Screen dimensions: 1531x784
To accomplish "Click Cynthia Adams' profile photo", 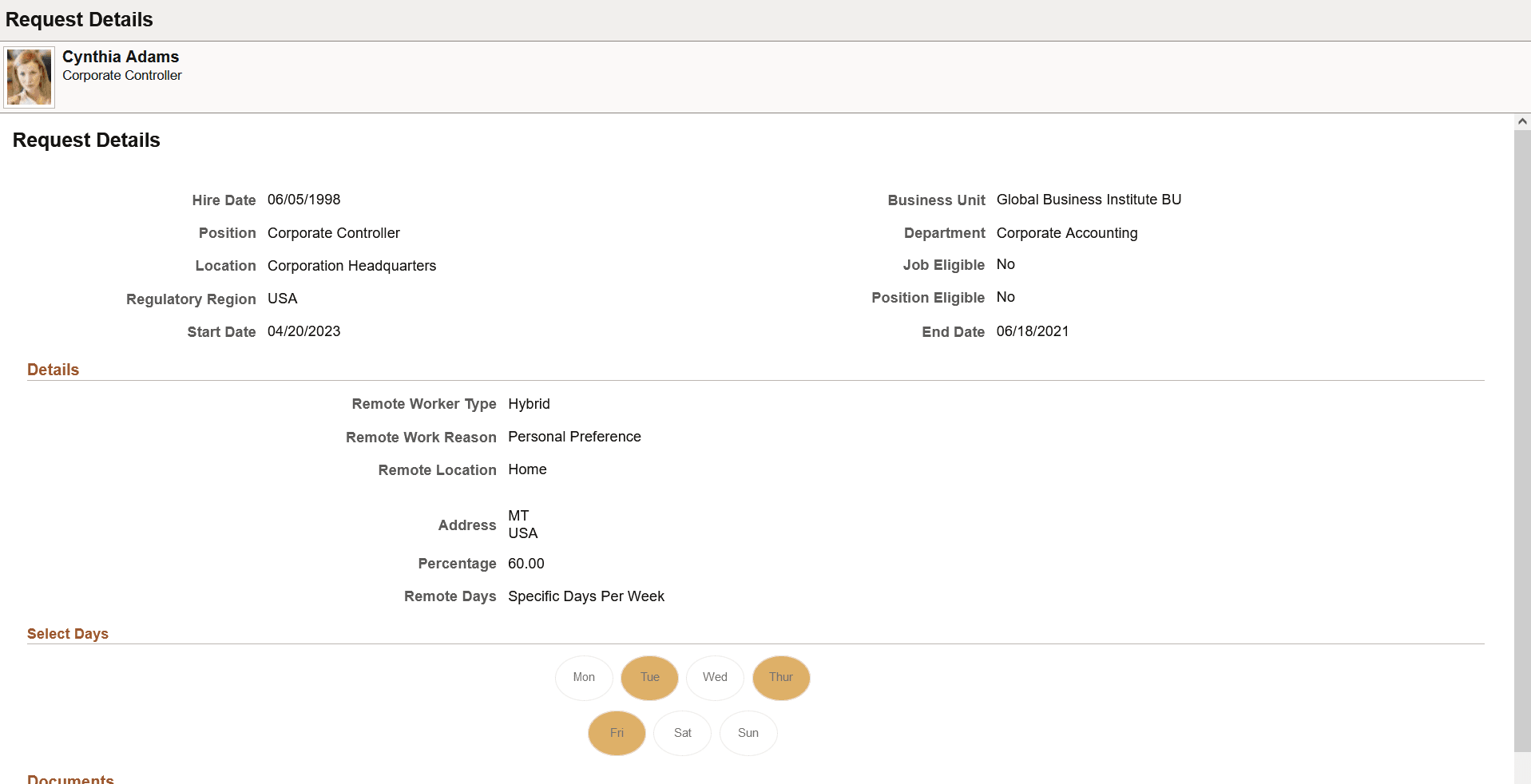I will pyautogui.click(x=28, y=76).
